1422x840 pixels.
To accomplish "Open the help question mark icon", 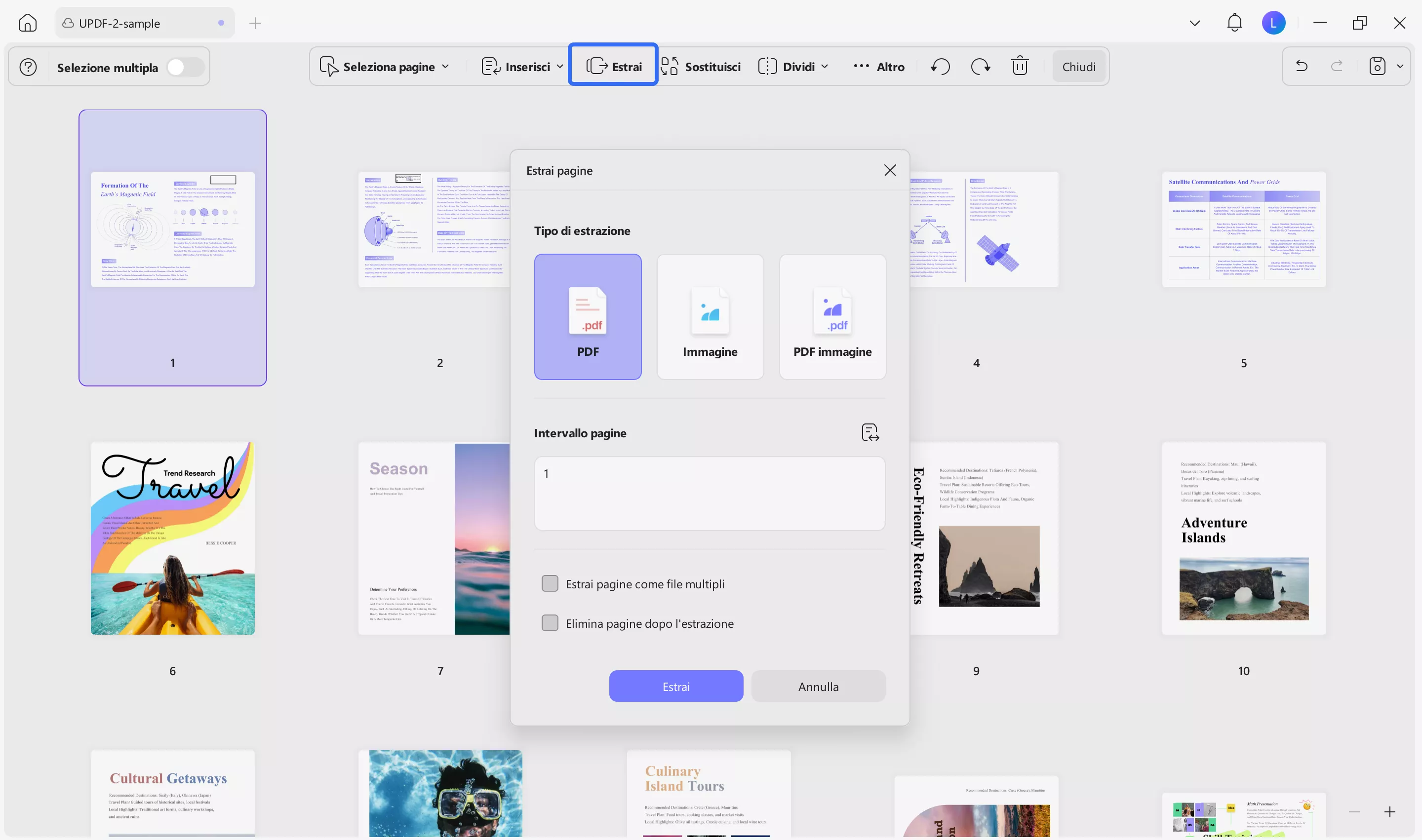I will coord(28,67).
